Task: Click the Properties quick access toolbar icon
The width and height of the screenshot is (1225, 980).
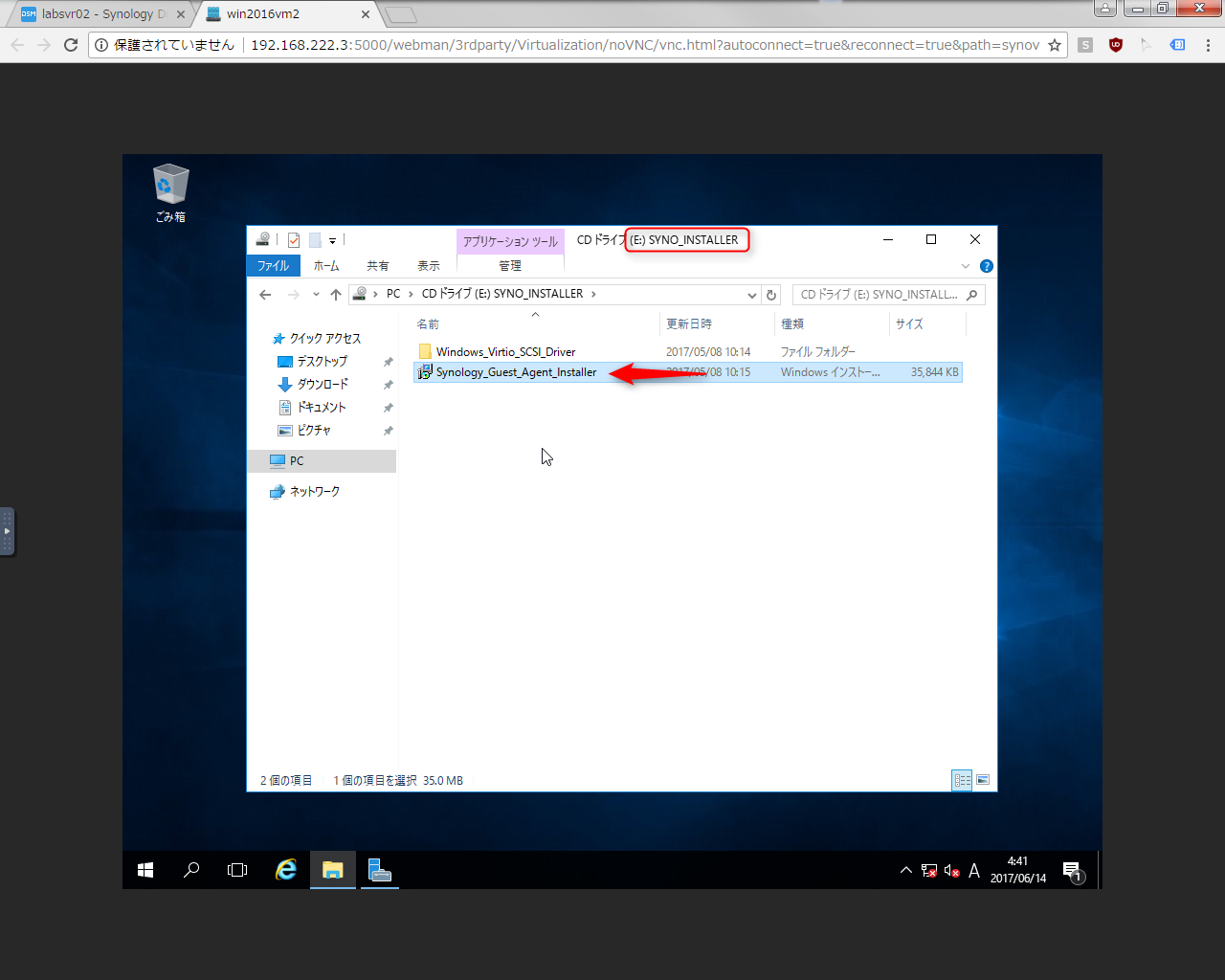Action: (294, 240)
